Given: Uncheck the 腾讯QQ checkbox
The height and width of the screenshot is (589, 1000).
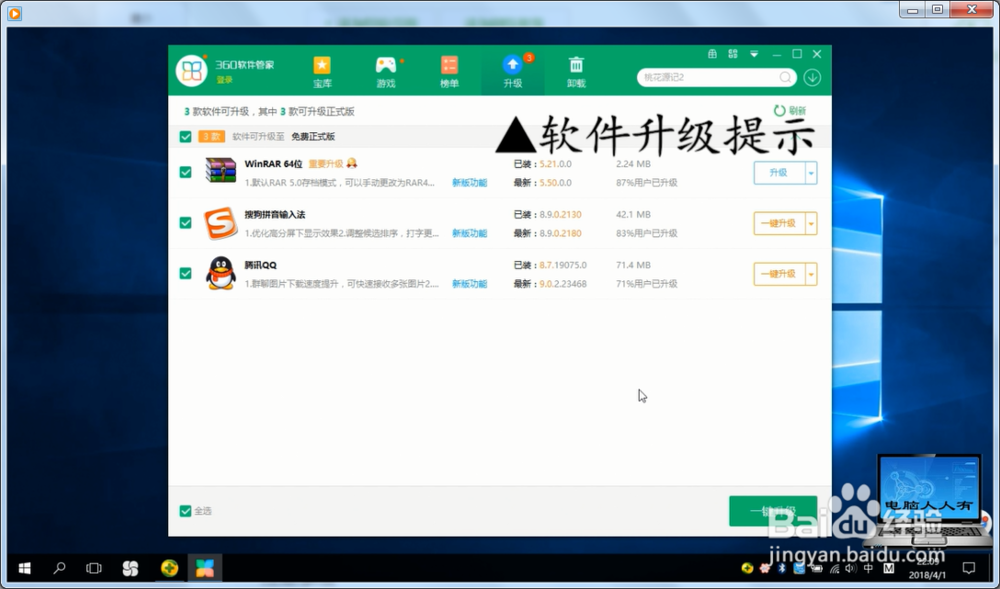Looking at the screenshot, I should pyautogui.click(x=186, y=273).
